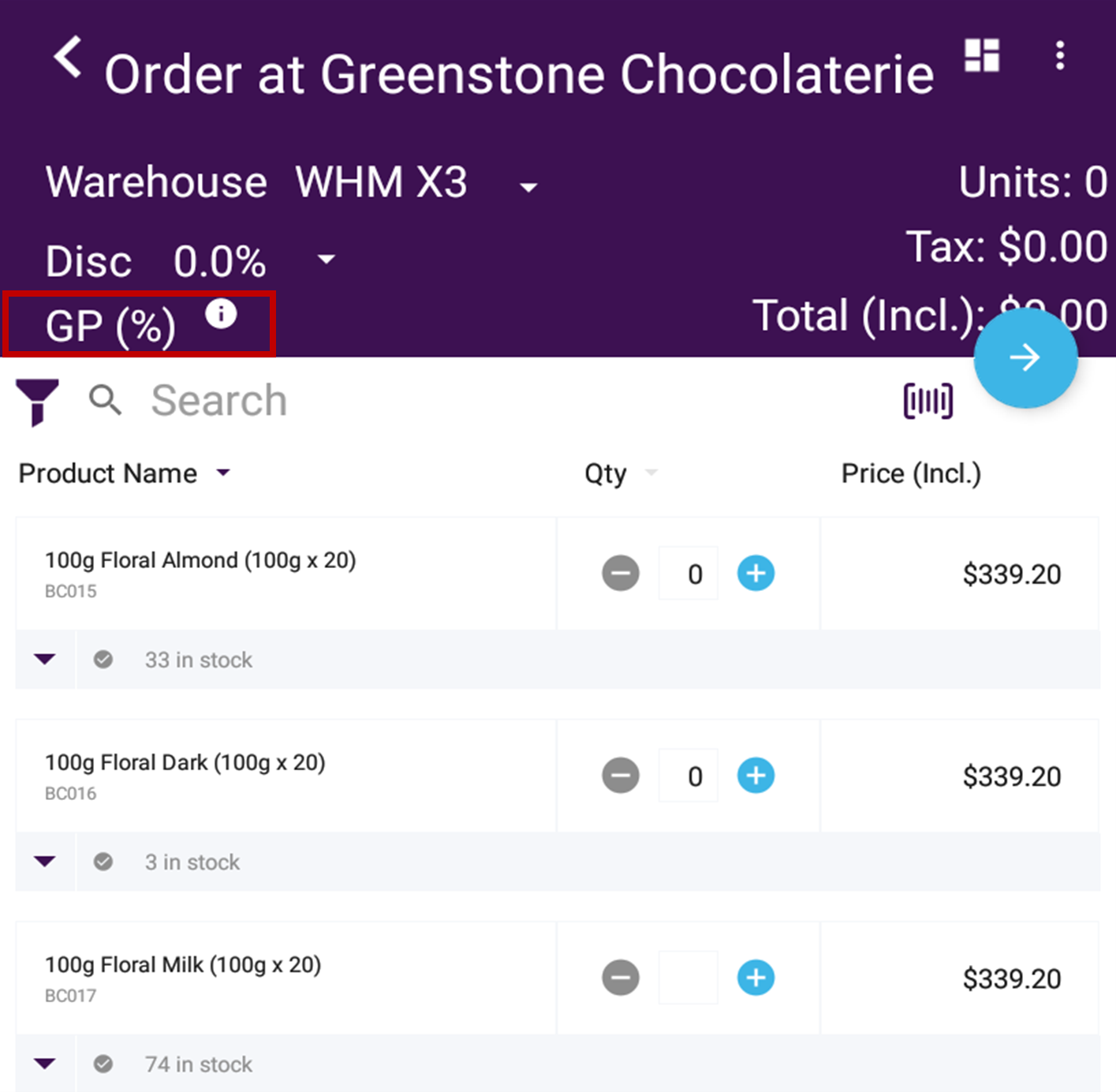The image size is (1116, 1092).
Task: Launch the barcode scanner
Action: [x=928, y=401]
